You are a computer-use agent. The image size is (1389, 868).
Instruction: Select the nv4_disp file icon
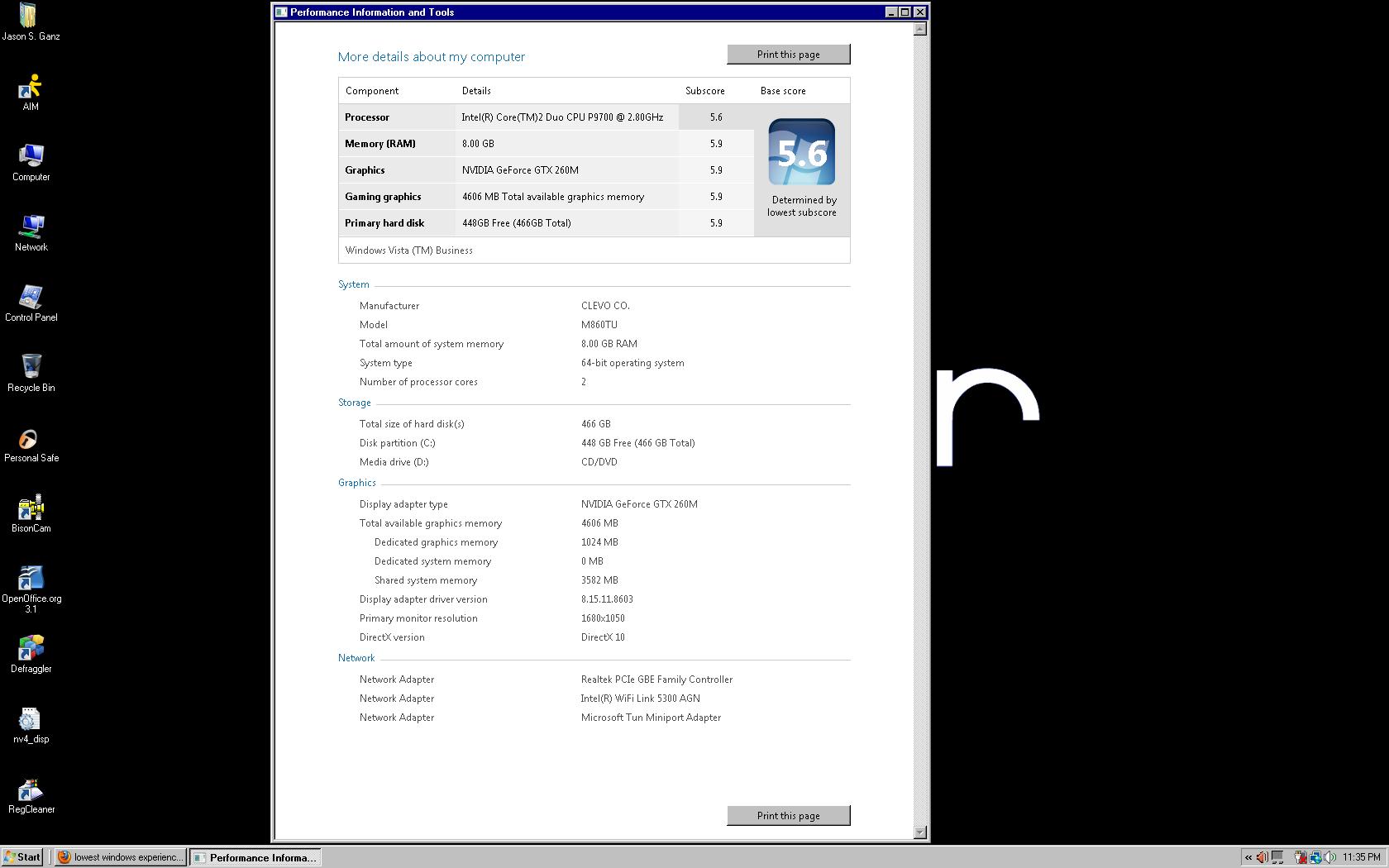tap(31, 725)
